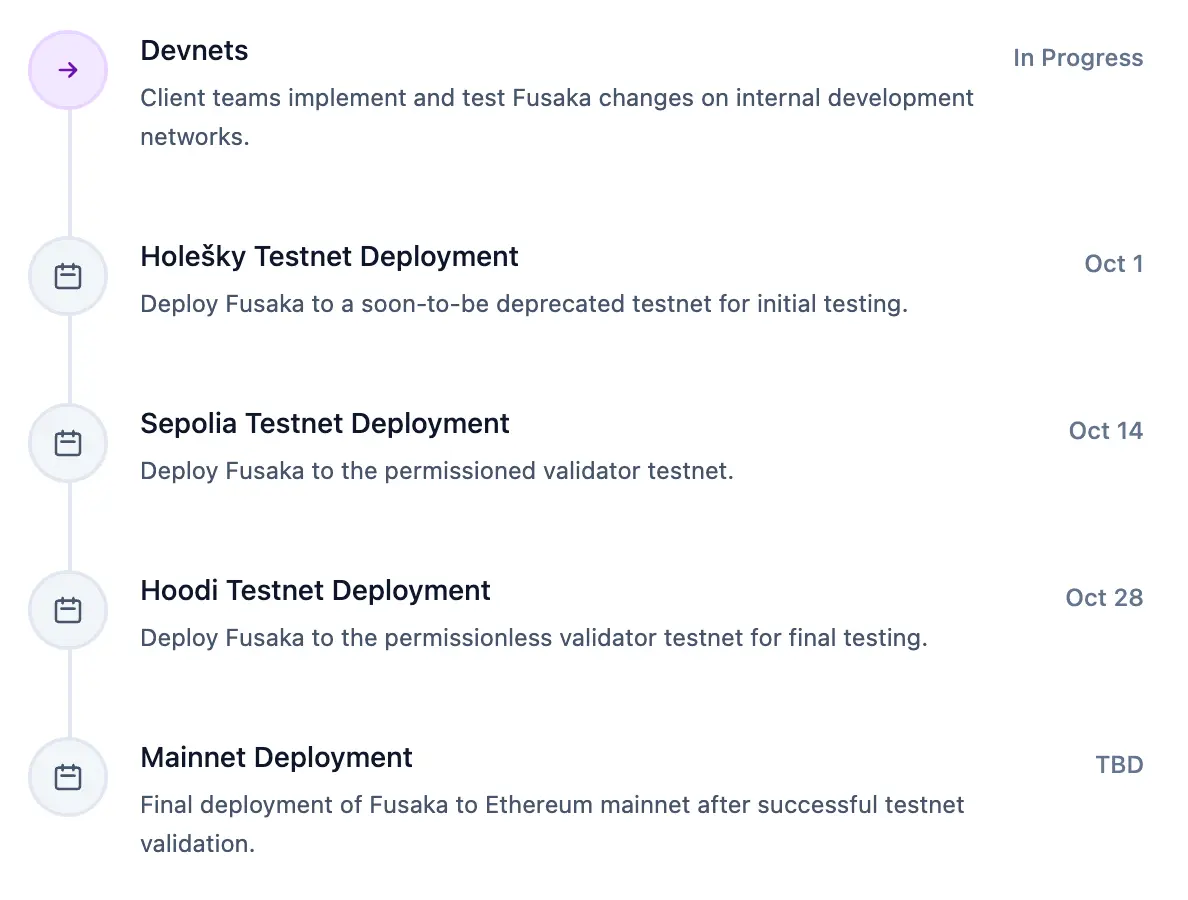The height and width of the screenshot is (900, 1188).
Task: Click the calendar icon for Hoodi Testnet Deployment
Action: [x=68, y=610]
